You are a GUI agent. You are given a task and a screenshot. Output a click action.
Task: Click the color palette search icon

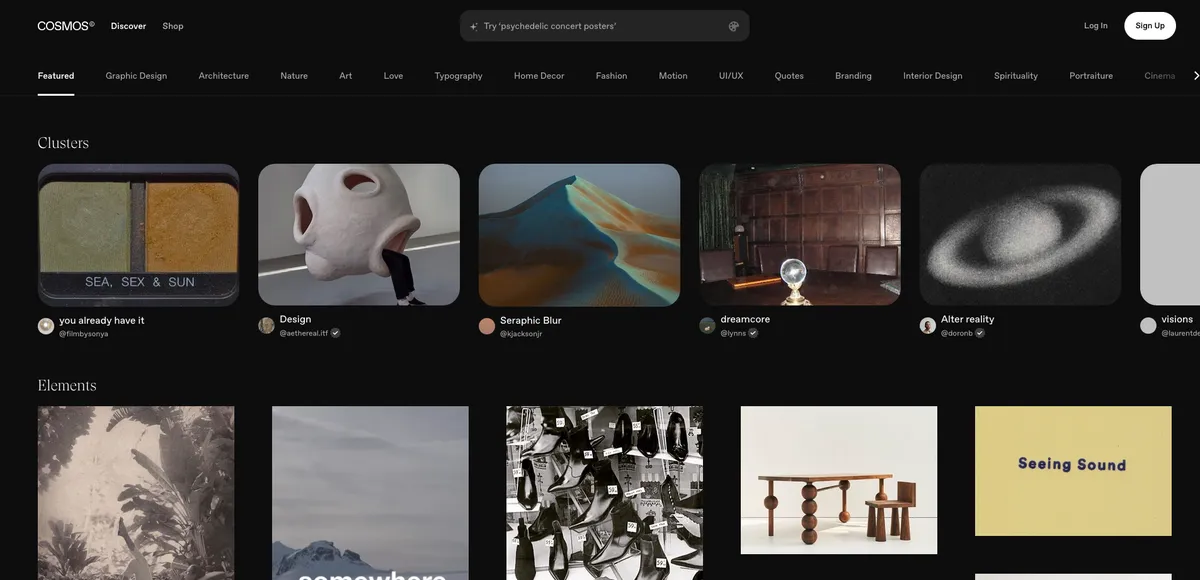pos(734,26)
